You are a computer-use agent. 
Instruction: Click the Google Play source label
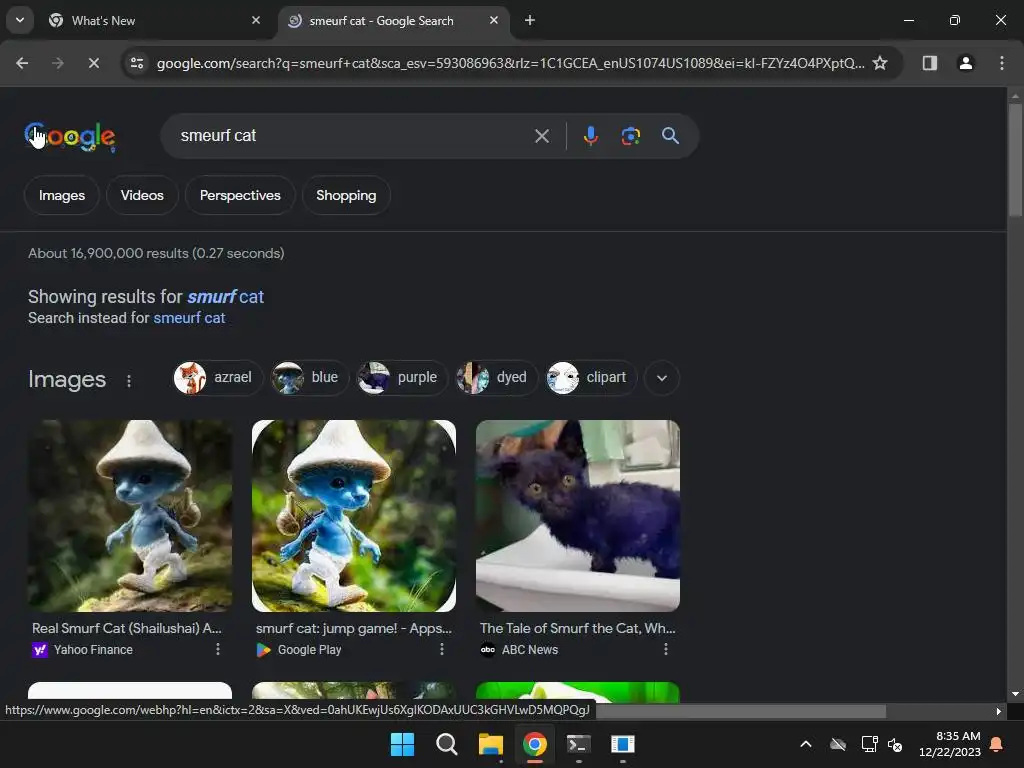click(x=309, y=650)
